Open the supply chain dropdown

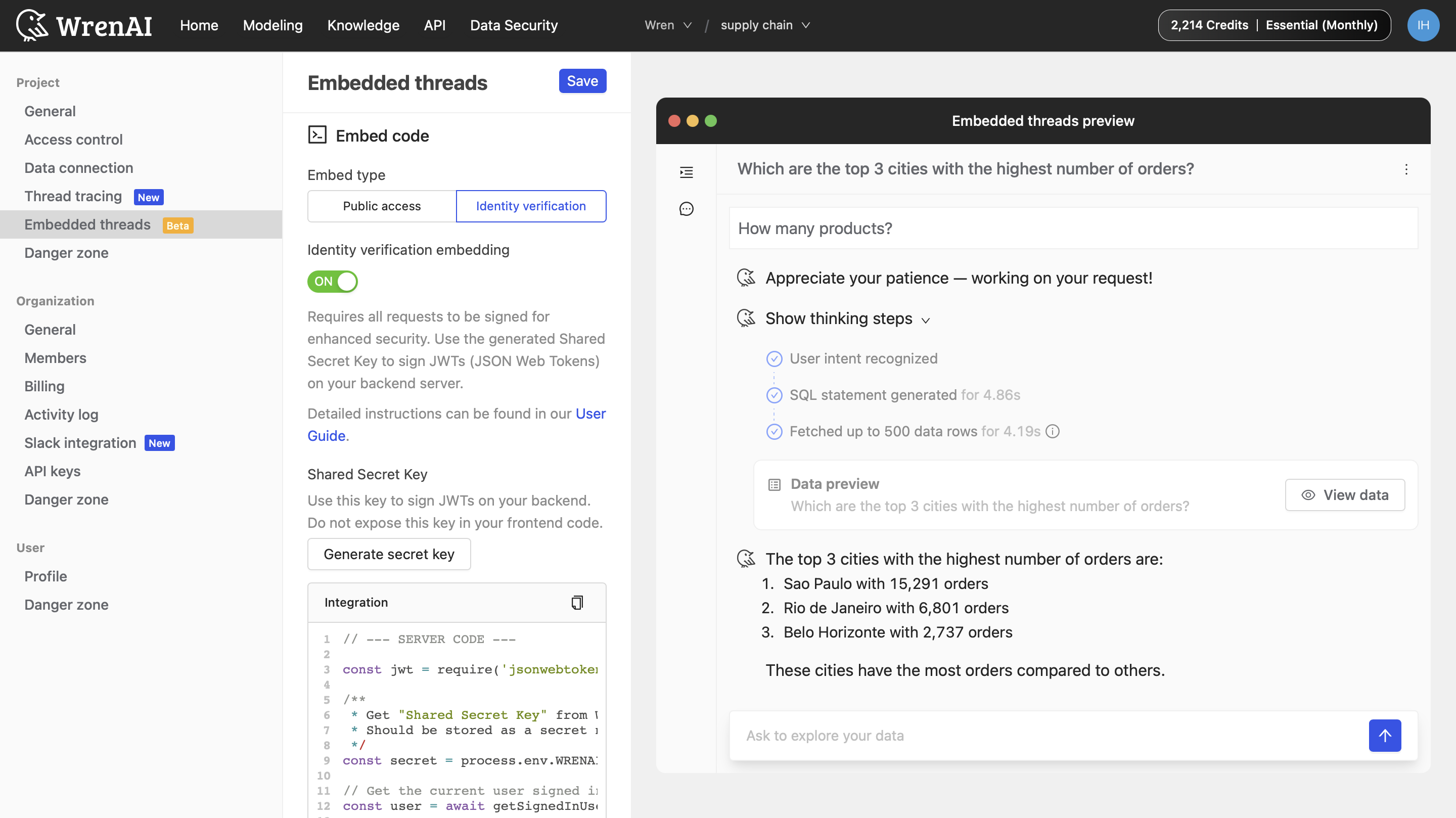[x=764, y=25]
